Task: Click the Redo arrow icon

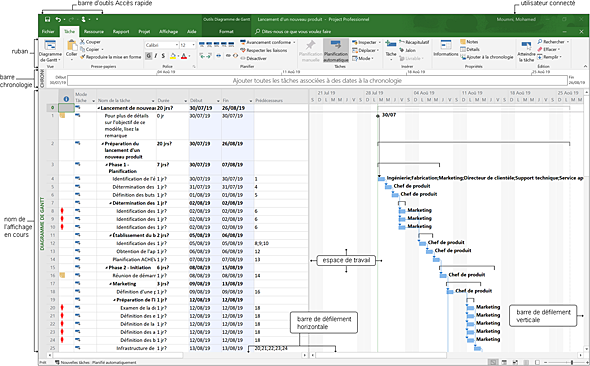Action: click(71, 19)
